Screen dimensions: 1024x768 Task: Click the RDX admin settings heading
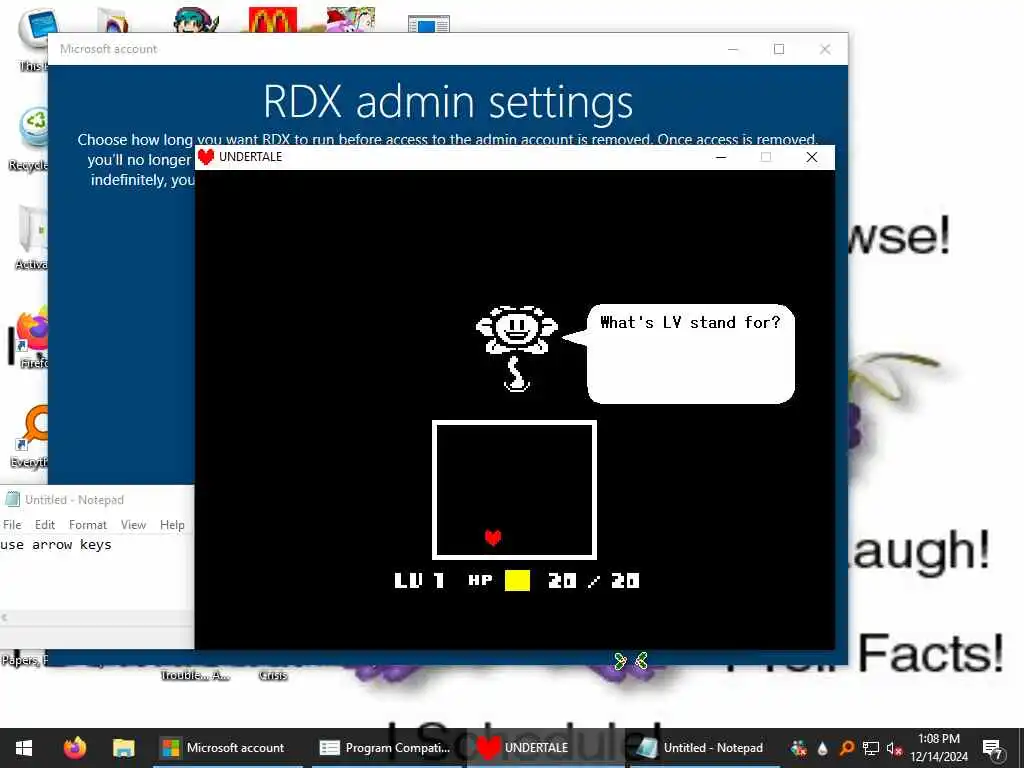[x=448, y=102]
